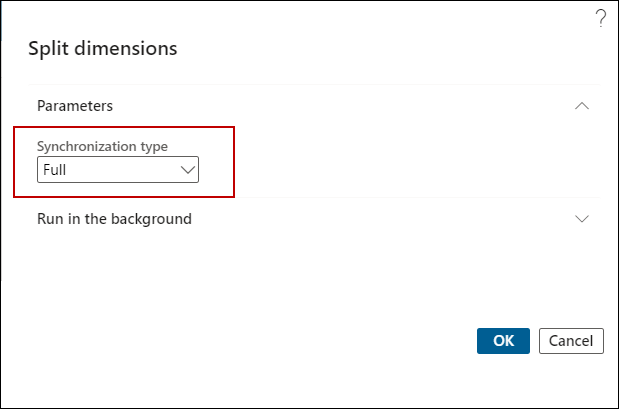Hide the Parameters fast tab contents
Viewport: 619px width, 409px height.
[582, 105]
